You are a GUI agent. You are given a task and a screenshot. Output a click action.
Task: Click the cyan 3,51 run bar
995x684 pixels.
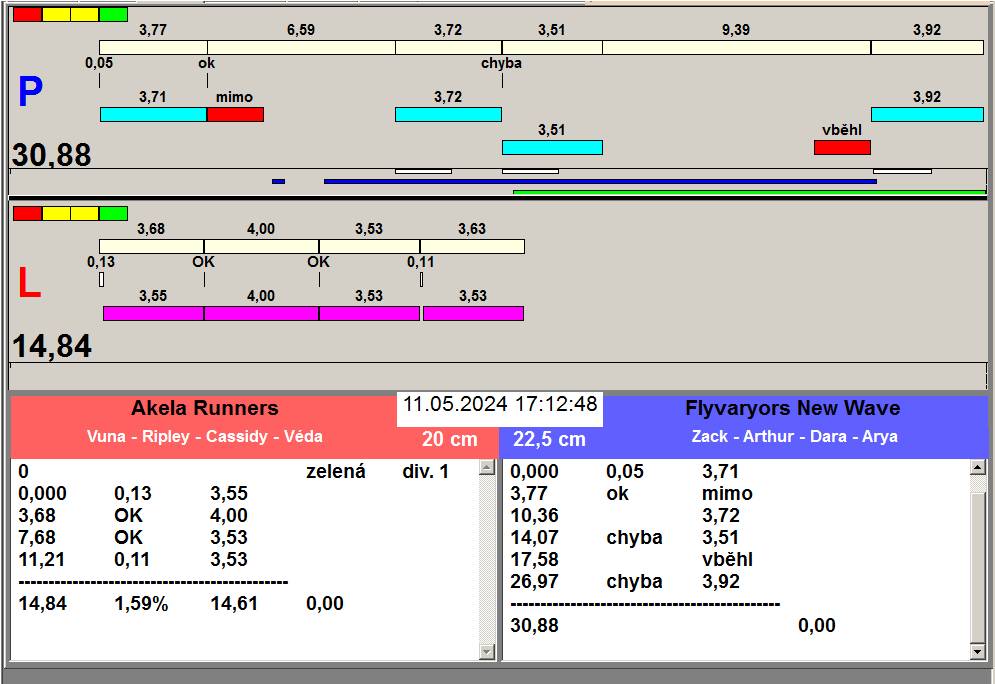552,148
